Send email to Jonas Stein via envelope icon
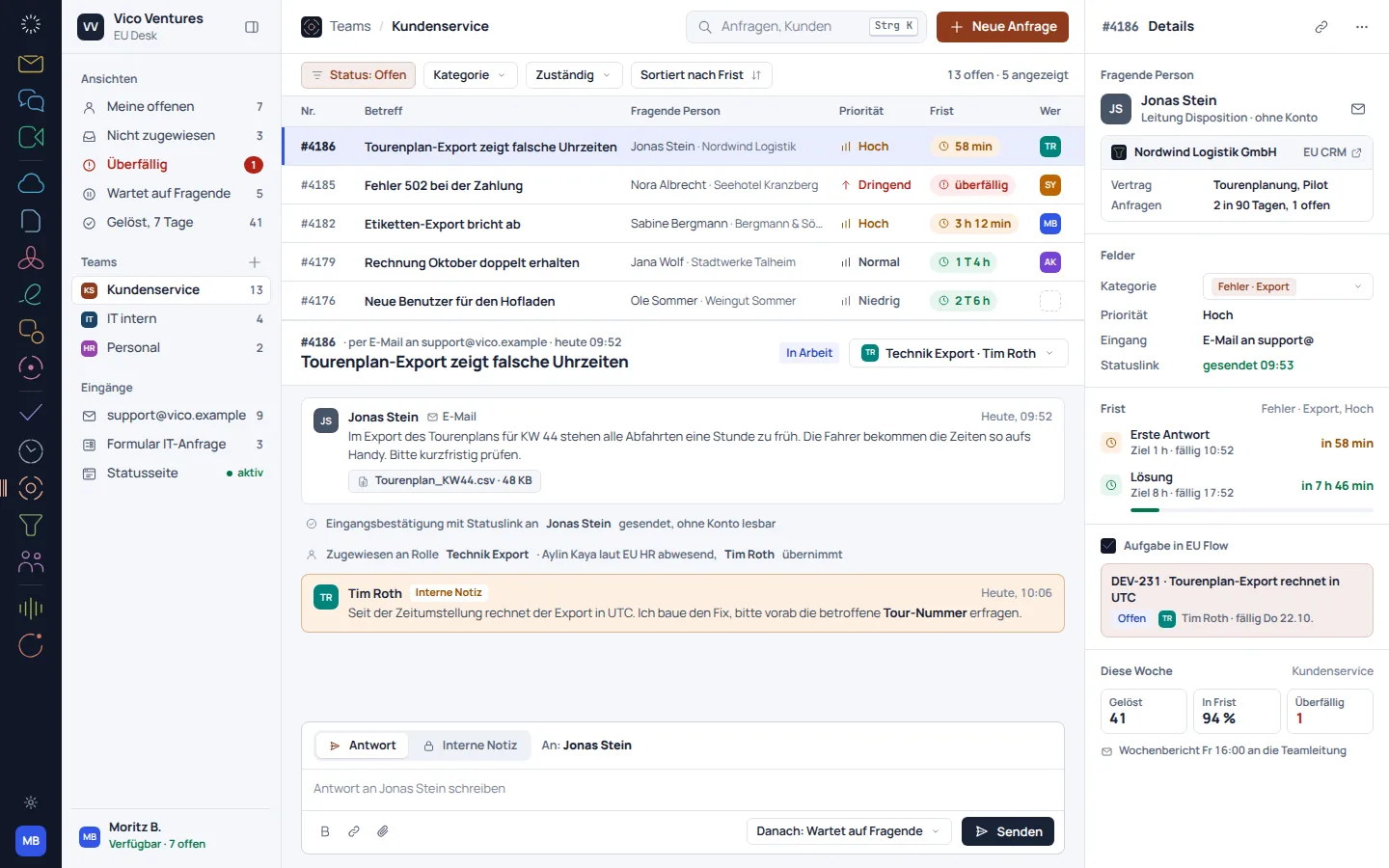 click(1358, 109)
